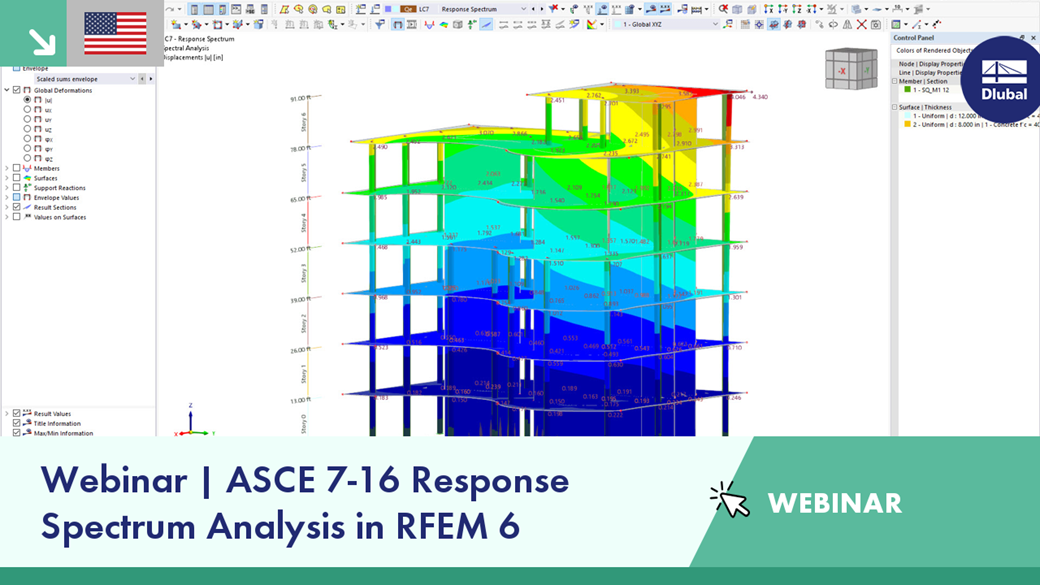Select the |u| radio button
Screen dimensions: 1040x585
[27, 99]
